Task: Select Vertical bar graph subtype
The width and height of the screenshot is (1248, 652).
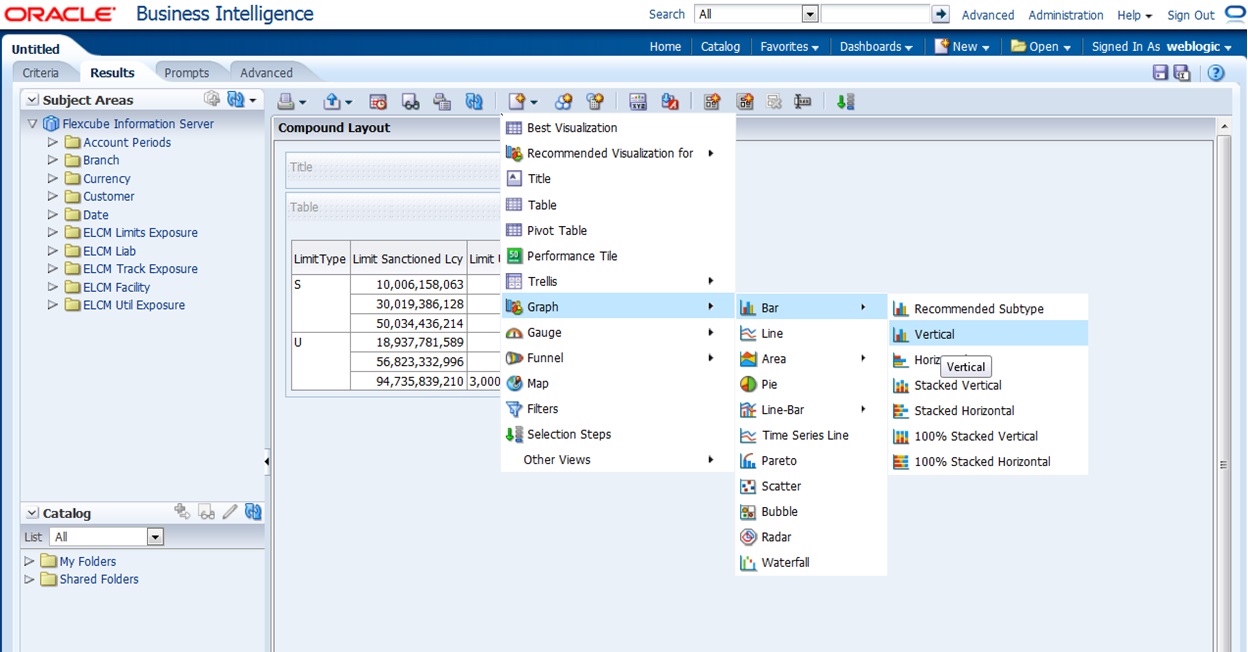Action: click(988, 334)
